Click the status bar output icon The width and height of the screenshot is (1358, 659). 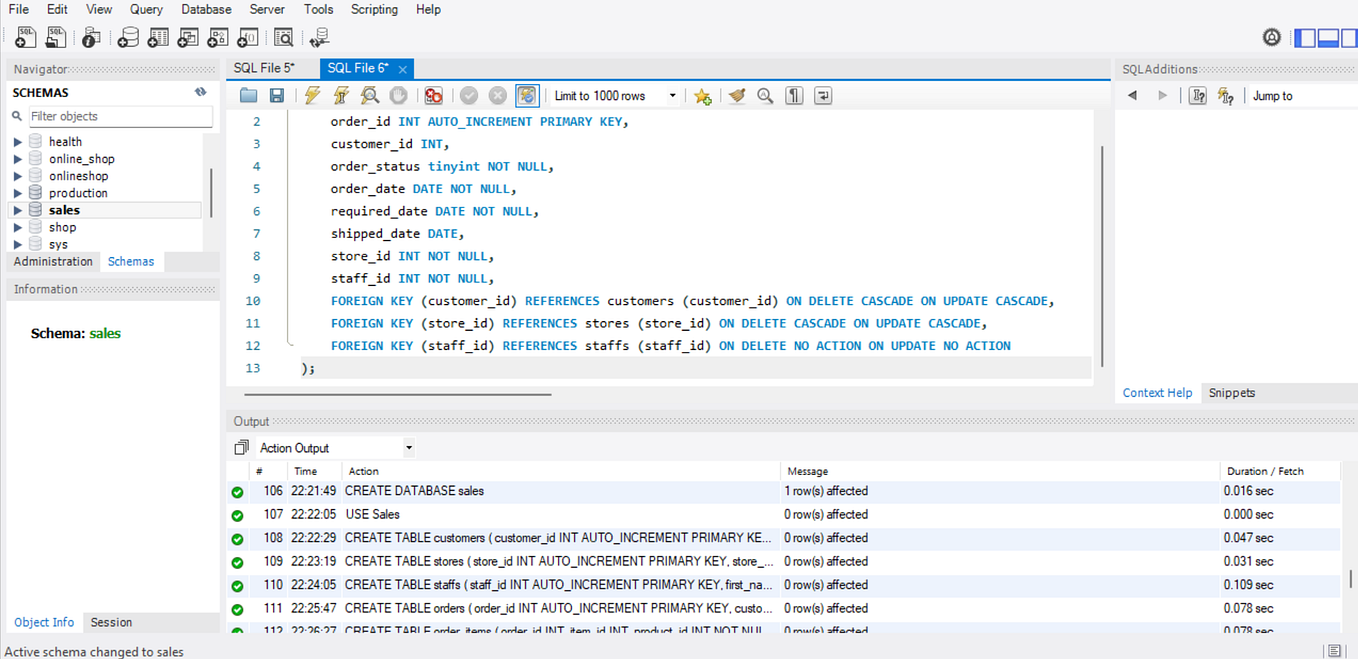coord(1335,651)
